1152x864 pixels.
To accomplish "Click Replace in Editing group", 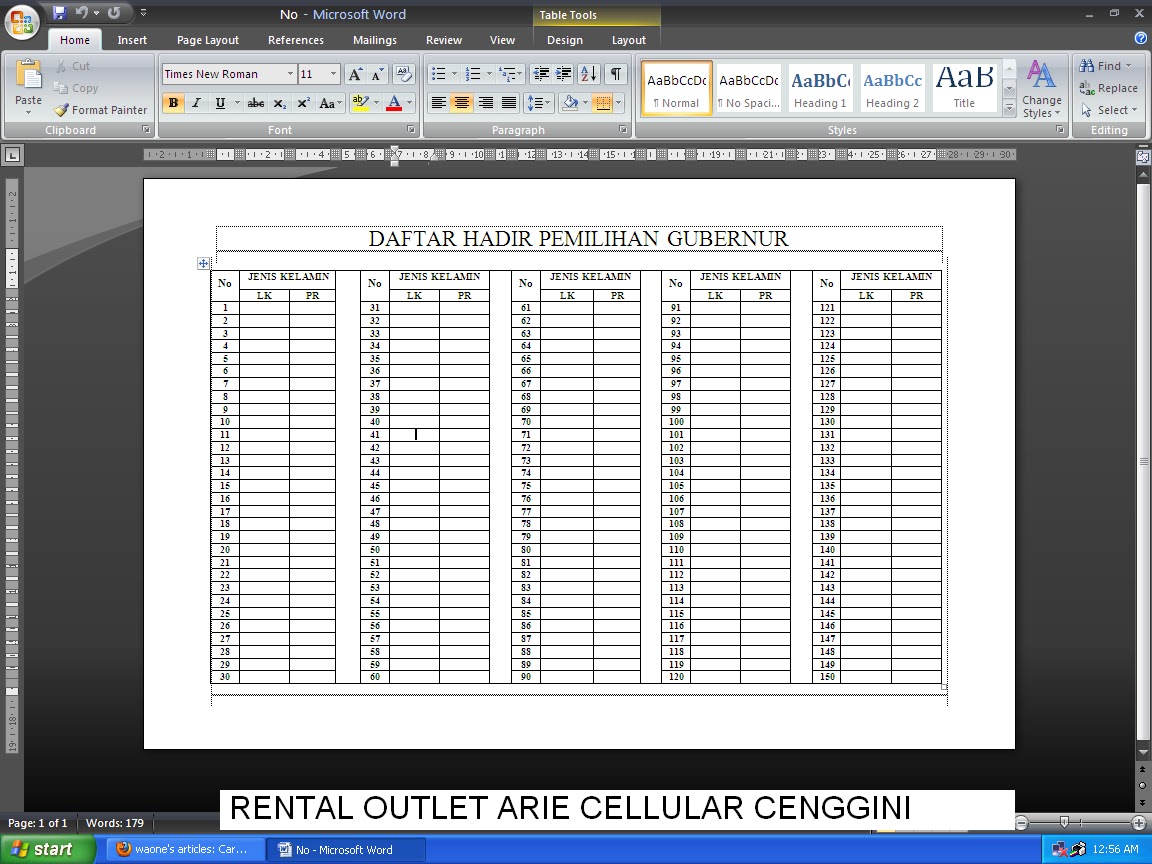I will [1109, 88].
